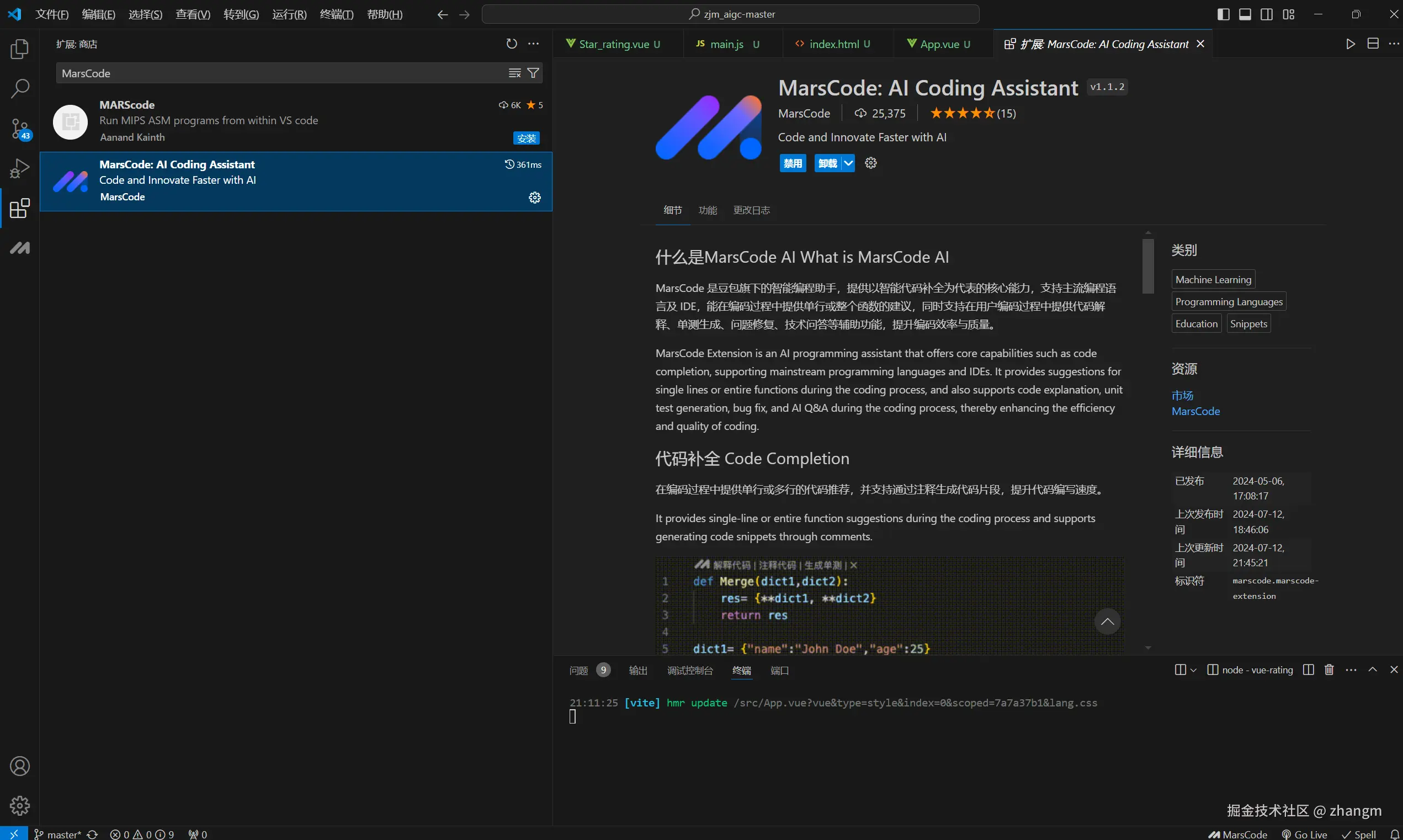Image resolution: width=1403 pixels, height=840 pixels.
Task: Toggle primary side bar layout button
Action: (1223, 14)
